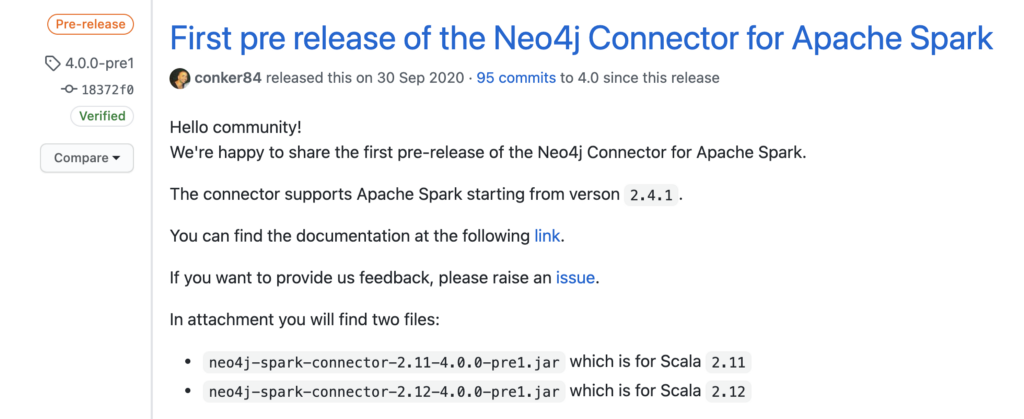Open the 4.0.0-pre1 tag link
Screen dimensions: 1024x419
click(x=99, y=63)
